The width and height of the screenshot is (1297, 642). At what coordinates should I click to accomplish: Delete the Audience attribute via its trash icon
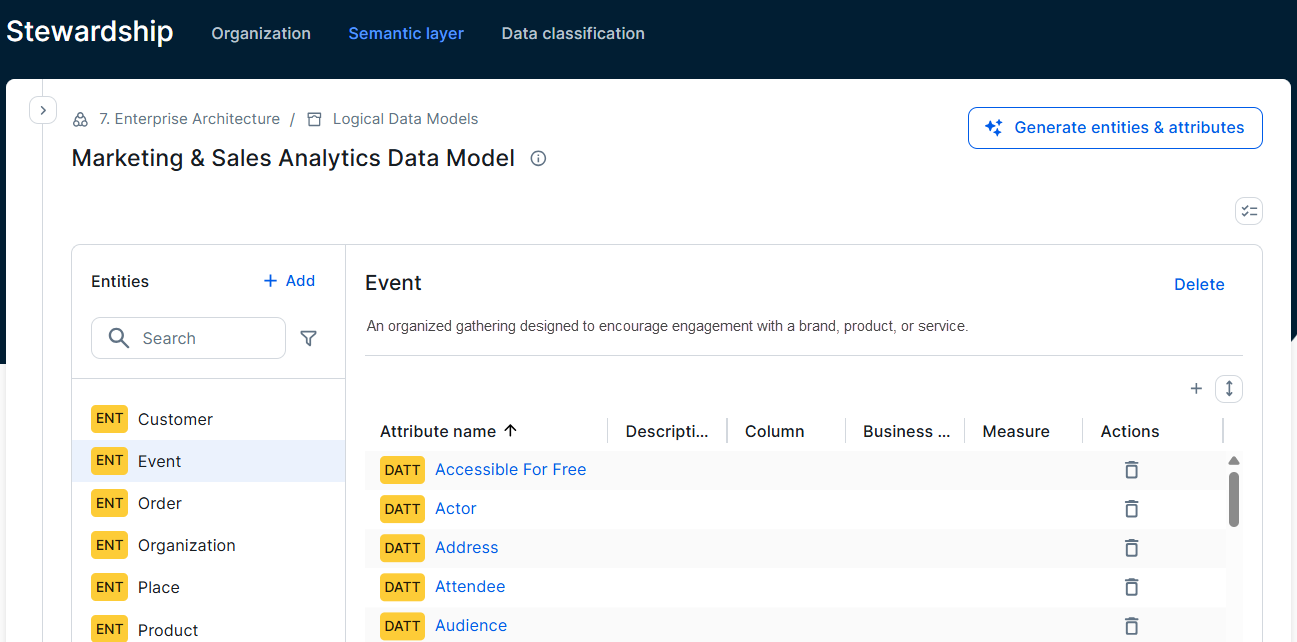click(x=1131, y=625)
